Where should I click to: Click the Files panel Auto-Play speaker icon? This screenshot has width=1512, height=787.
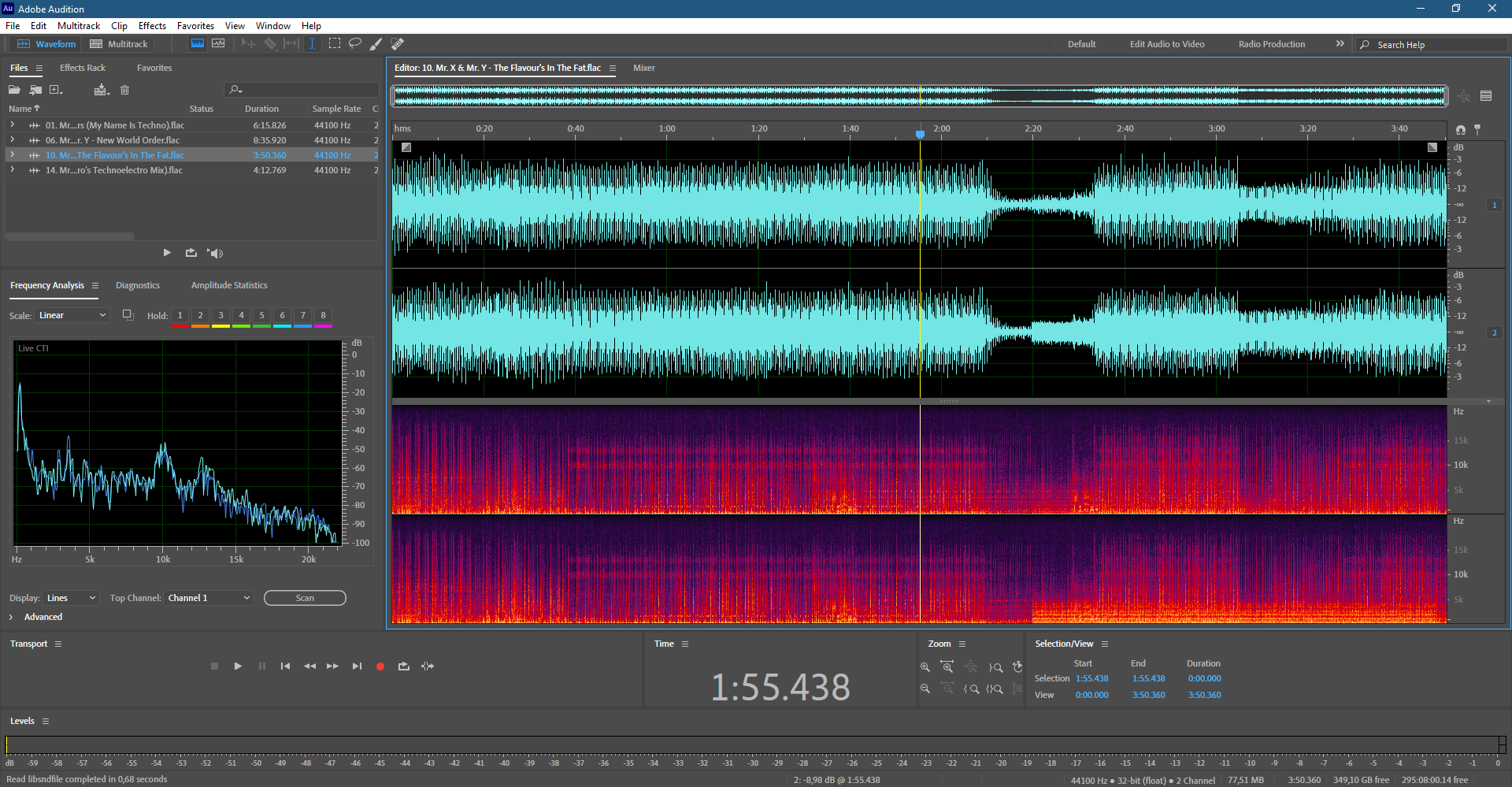pyautogui.click(x=215, y=253)
